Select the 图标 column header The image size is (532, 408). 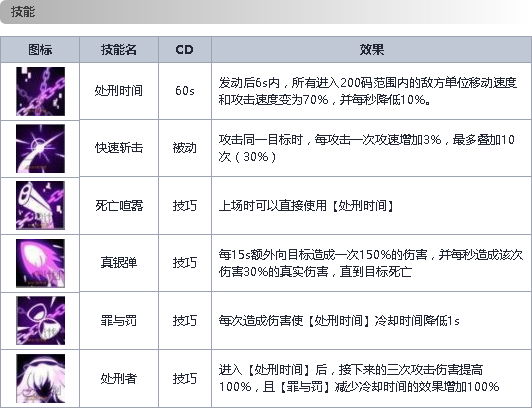[x=40, y=50]
